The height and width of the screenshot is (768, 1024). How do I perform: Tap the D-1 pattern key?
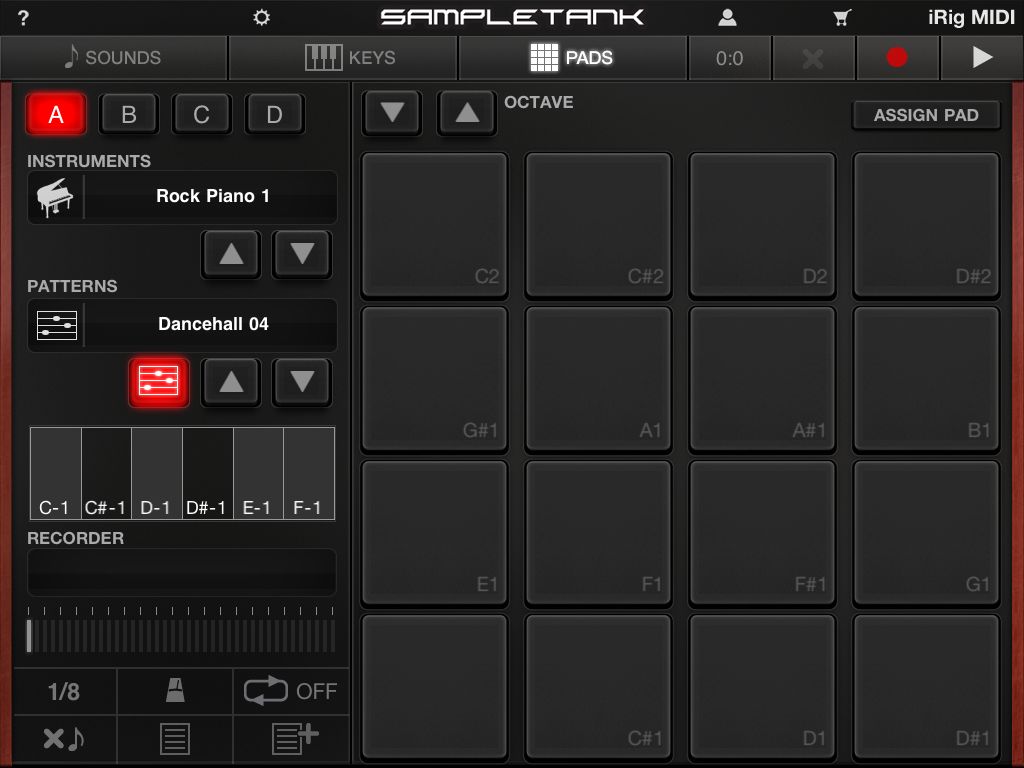(x=157, y=473)
